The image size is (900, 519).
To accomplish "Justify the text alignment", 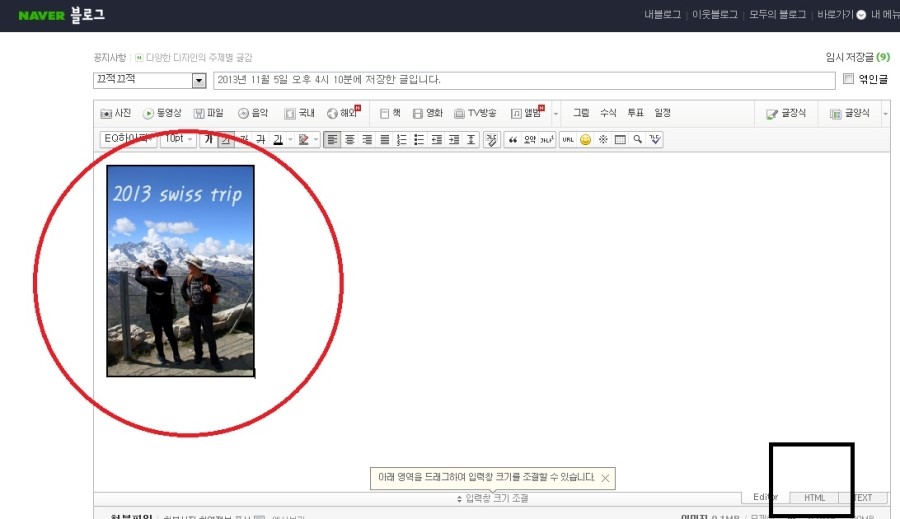I will pos(384,140).
